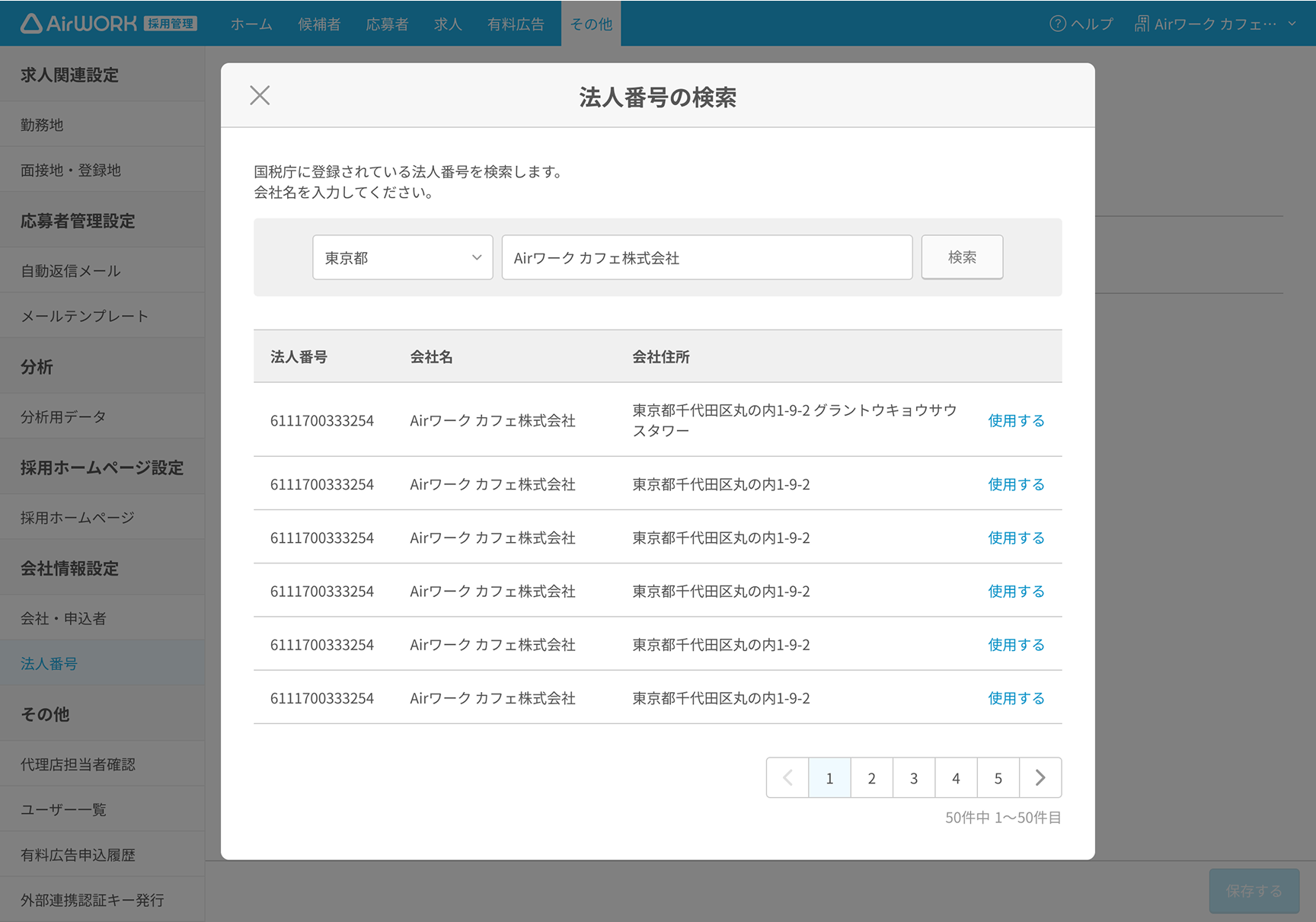Select page 1 in pagination
The image size is (1316, 922).
pyautogui.click(x=829, y=777)
